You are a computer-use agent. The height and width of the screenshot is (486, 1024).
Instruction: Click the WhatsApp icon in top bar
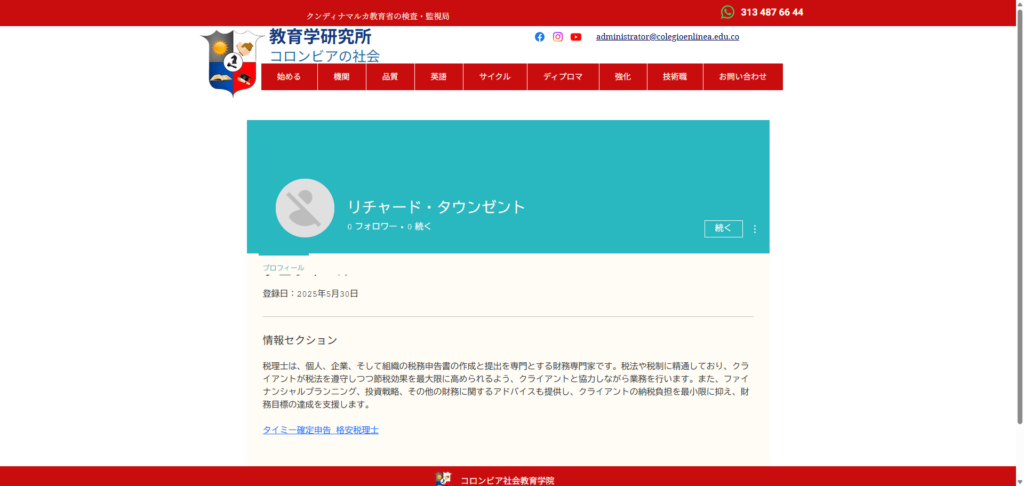pyautogui.click(x=727, y=12)
